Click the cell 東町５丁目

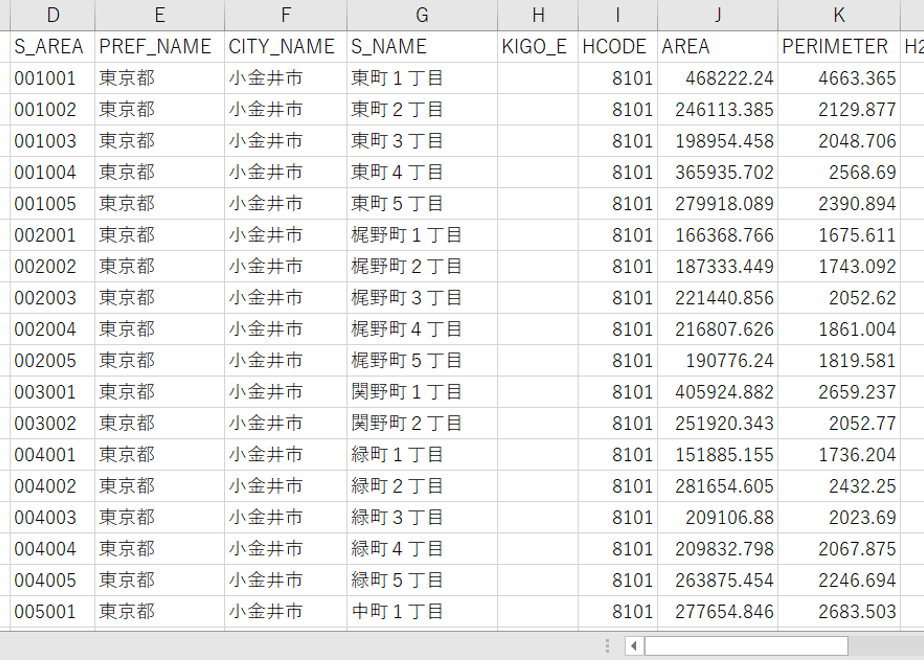[422, 204]
